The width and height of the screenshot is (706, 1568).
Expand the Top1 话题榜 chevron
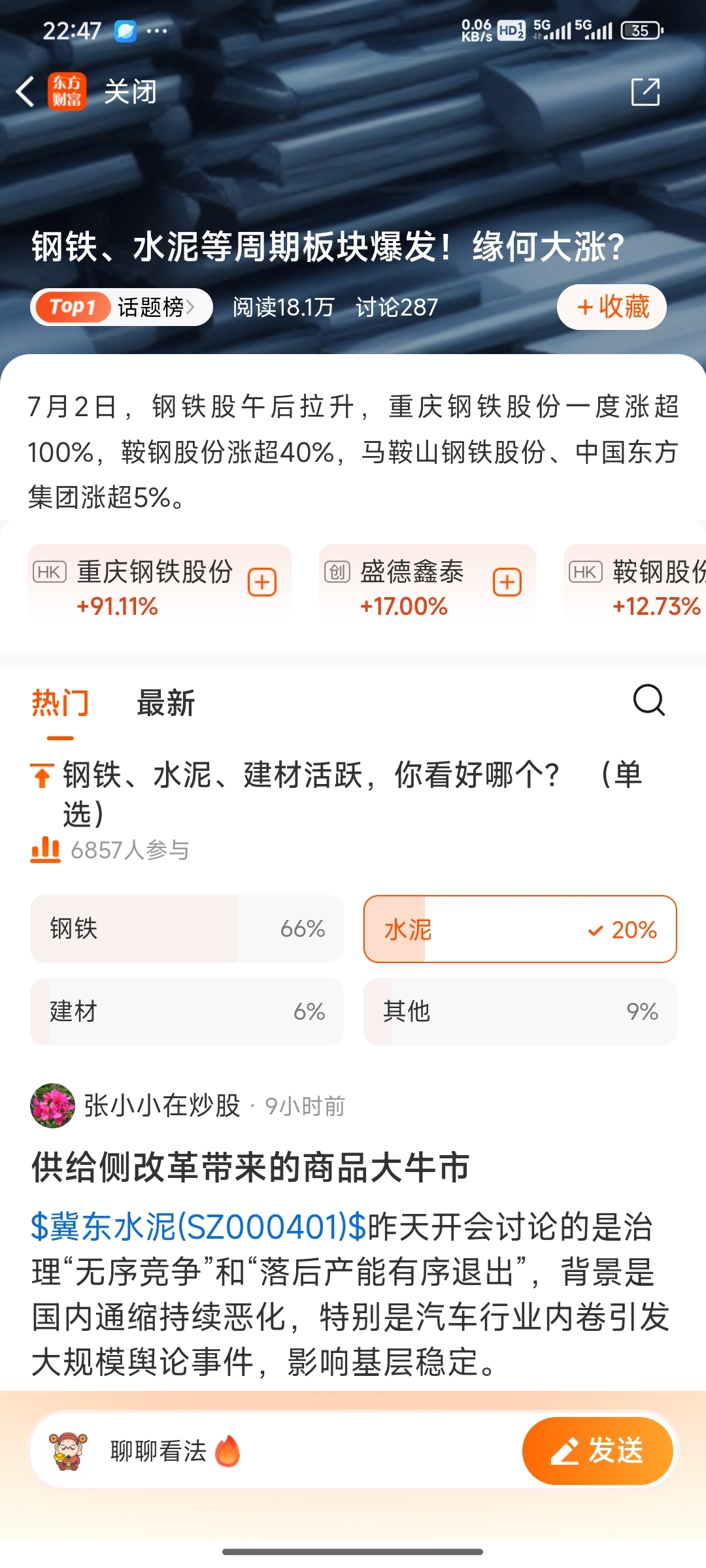[x=190, y=306]
